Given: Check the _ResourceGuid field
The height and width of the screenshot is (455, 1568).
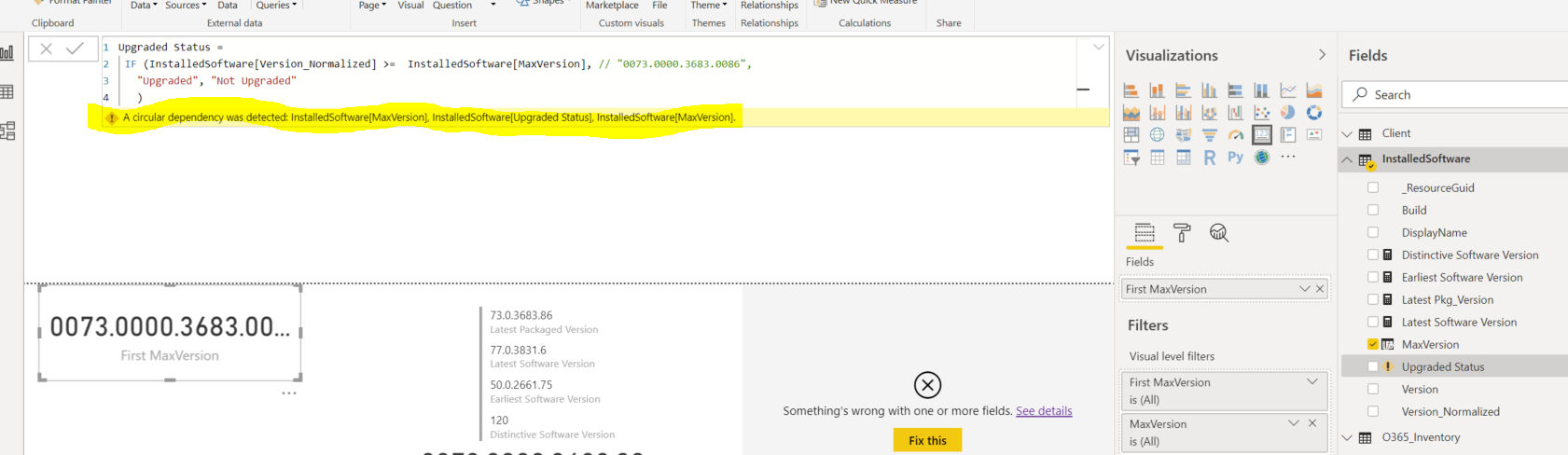Looking at the screenshot, I should click(1373, 187).
